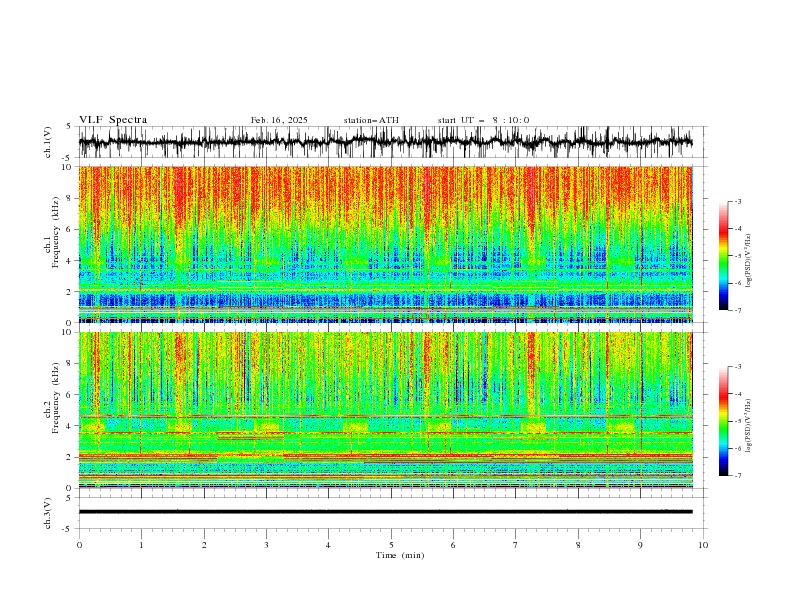Click the 'station=ATH' label
This screenshot has width=792, height=612.
pyautogui.click(x=371, y=120)
